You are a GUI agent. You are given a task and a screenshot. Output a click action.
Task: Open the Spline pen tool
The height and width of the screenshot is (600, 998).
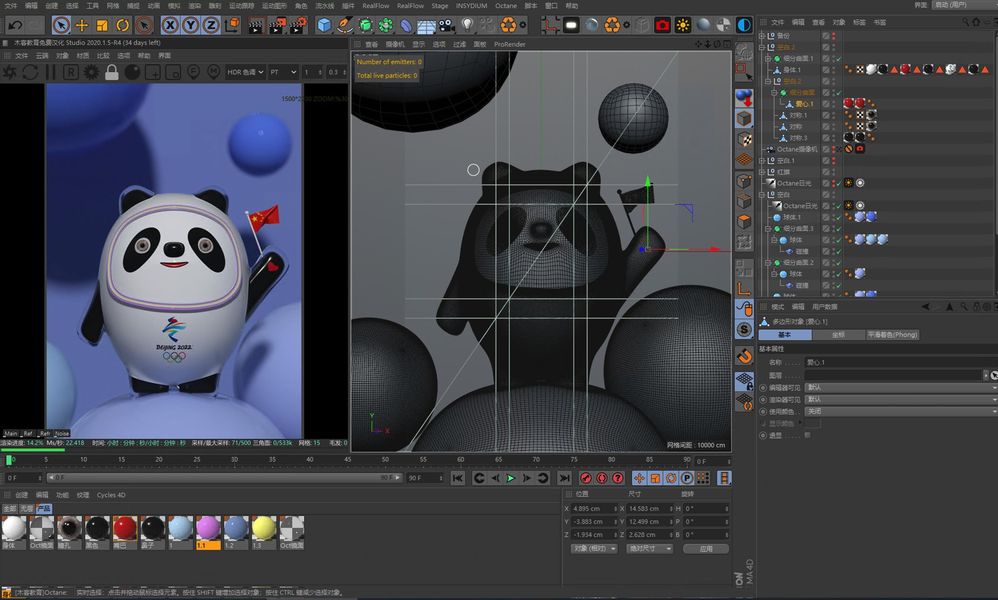click(344, 25)
